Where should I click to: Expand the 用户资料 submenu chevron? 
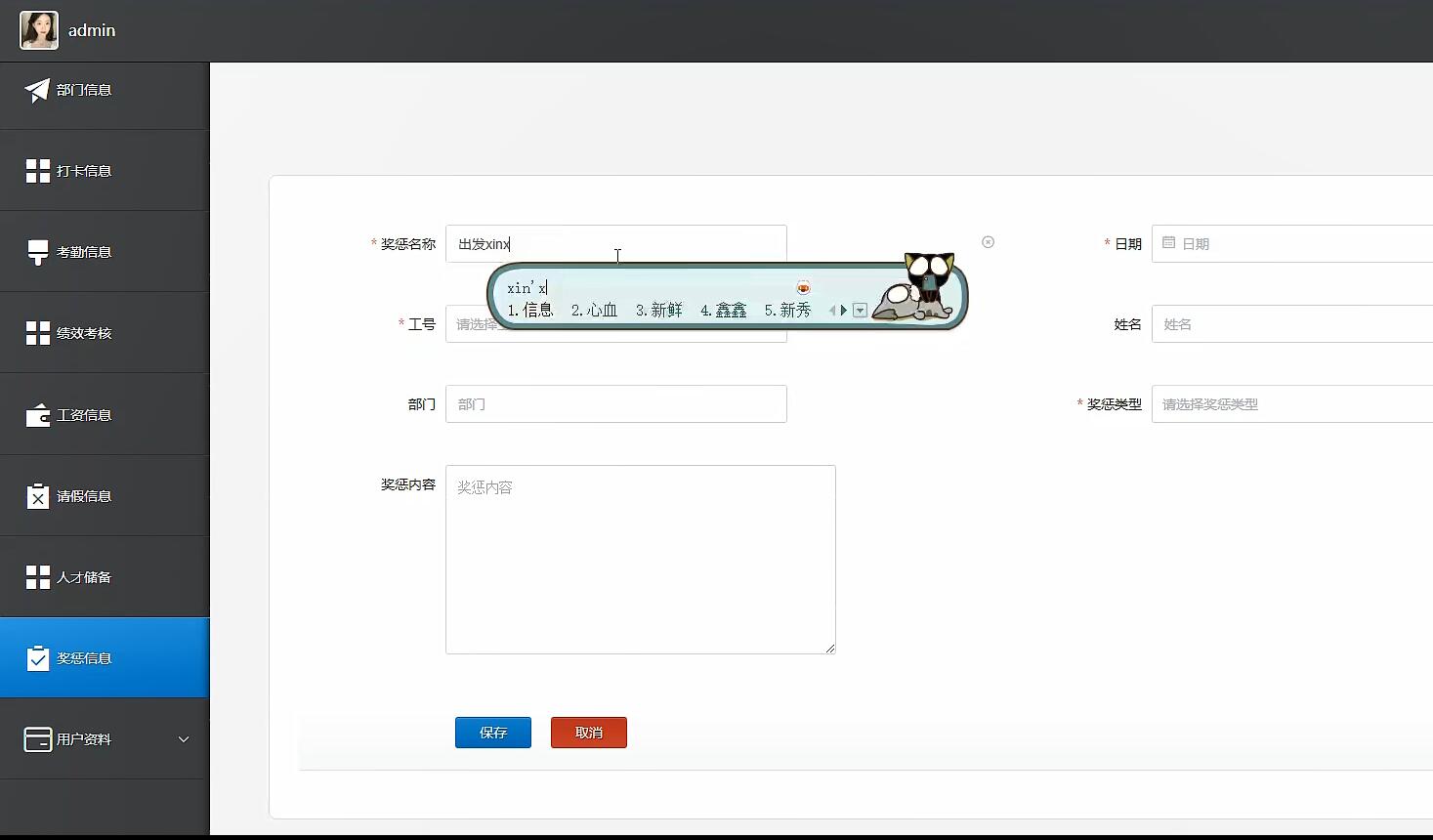[183, 739]
